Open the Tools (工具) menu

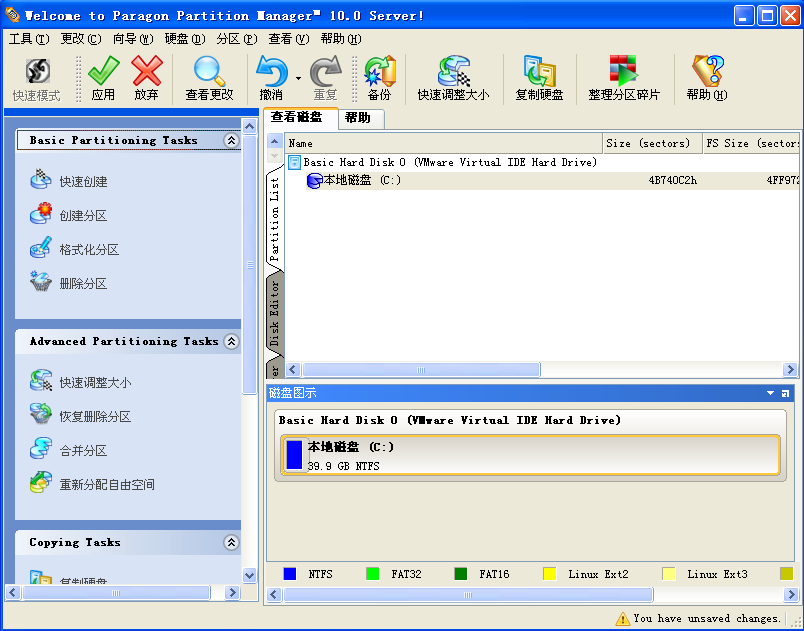click(x=29, y=38)
